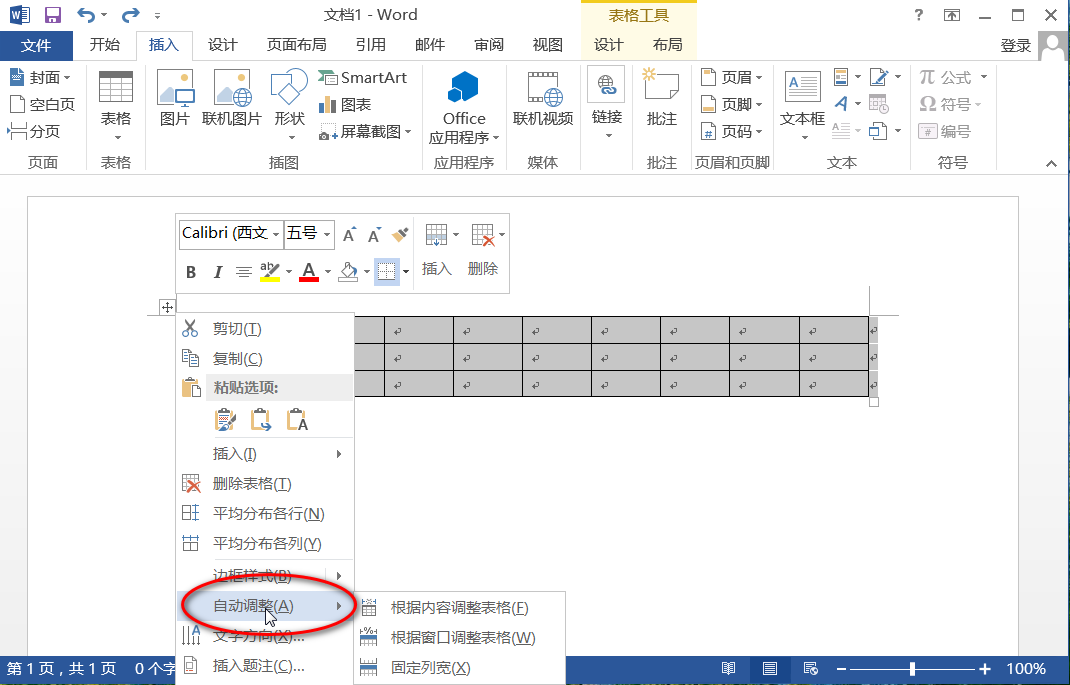The width and height of the screenshot is (1070, 685).
Task: Insert online pictures (联机图片)
Action: pyautogui.click(x=232, y=99)
